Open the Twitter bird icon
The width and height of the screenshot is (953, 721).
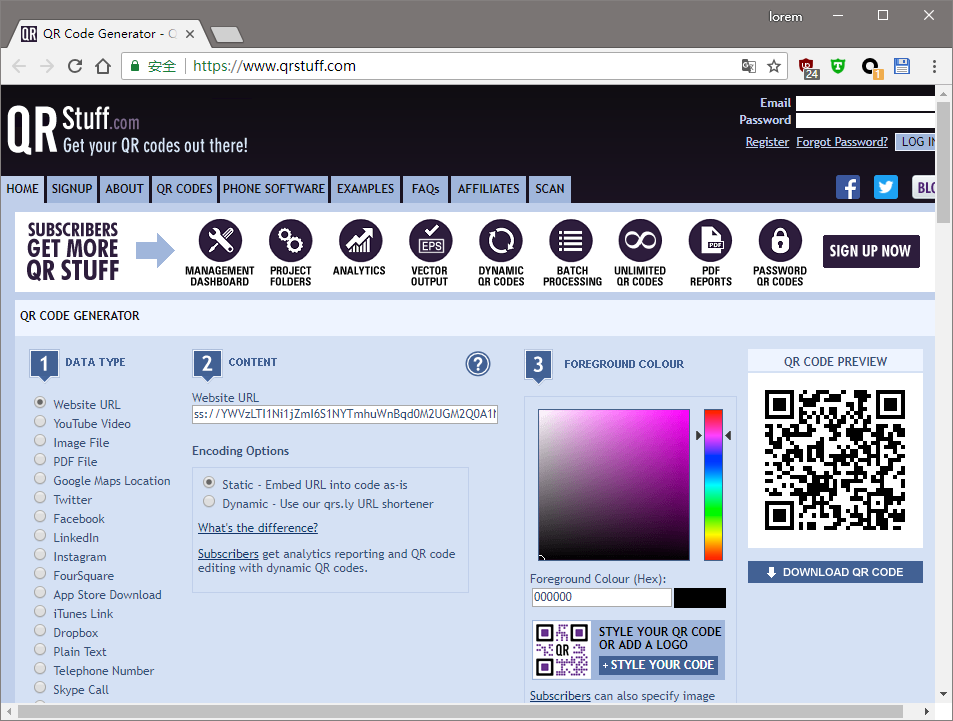pyautogui.click(x=886, y=187)
